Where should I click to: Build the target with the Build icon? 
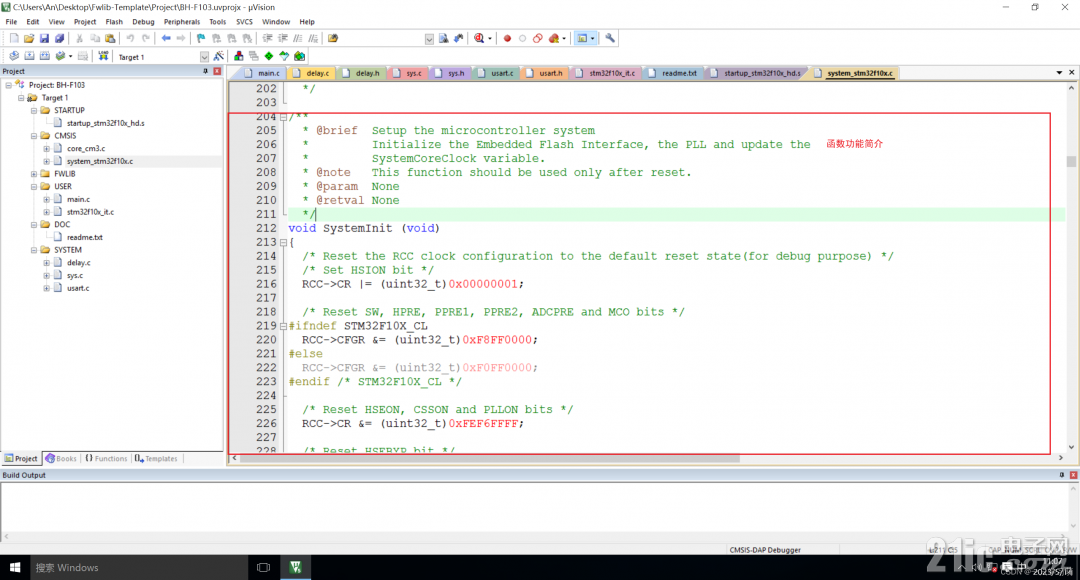(x=29, y=56)
